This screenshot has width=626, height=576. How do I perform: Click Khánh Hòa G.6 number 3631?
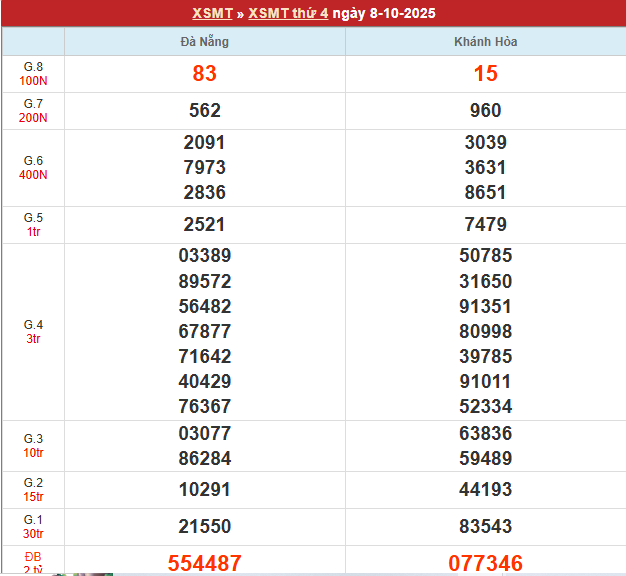click(485, 168)
